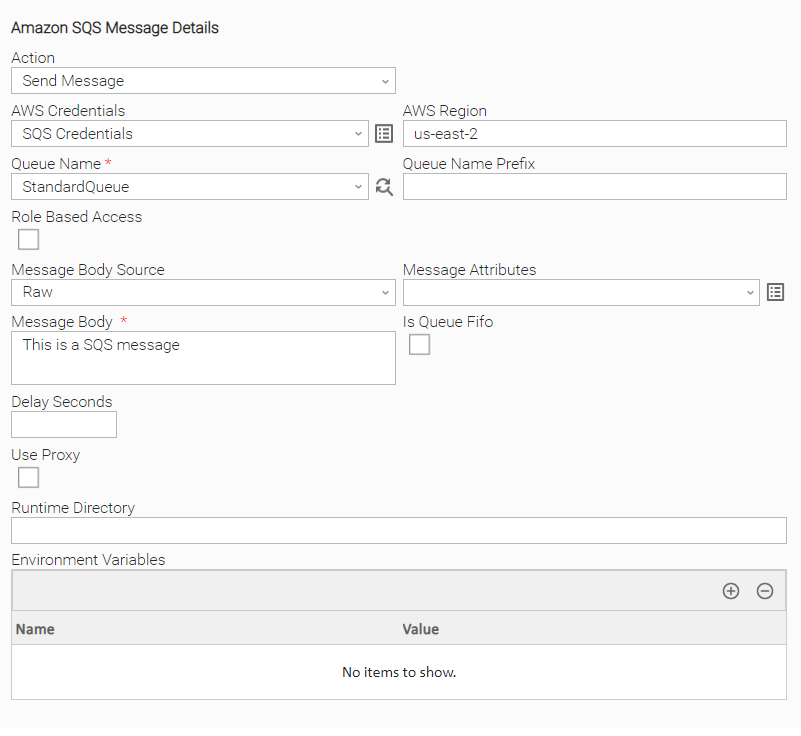Expand Message Body Source dropdown
The height and width of the screenshot is (736, 801).
tap(203, 293)
